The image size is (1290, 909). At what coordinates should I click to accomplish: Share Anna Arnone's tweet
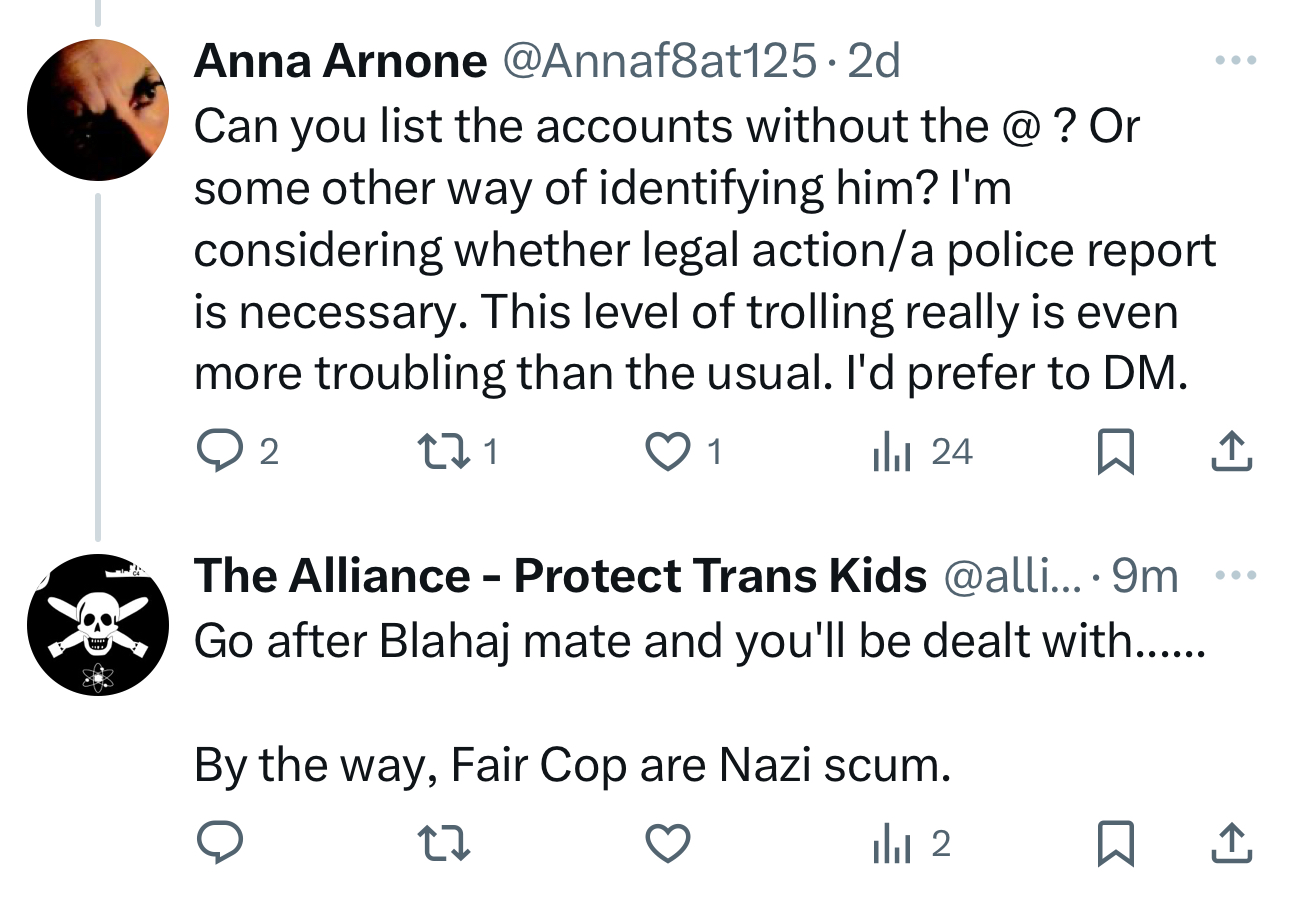click(1231, 453)
